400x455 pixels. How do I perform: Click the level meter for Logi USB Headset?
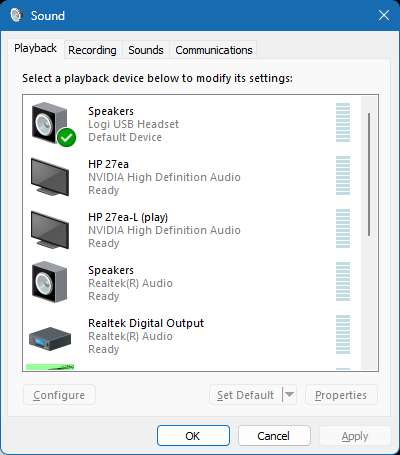click(343, 122)
